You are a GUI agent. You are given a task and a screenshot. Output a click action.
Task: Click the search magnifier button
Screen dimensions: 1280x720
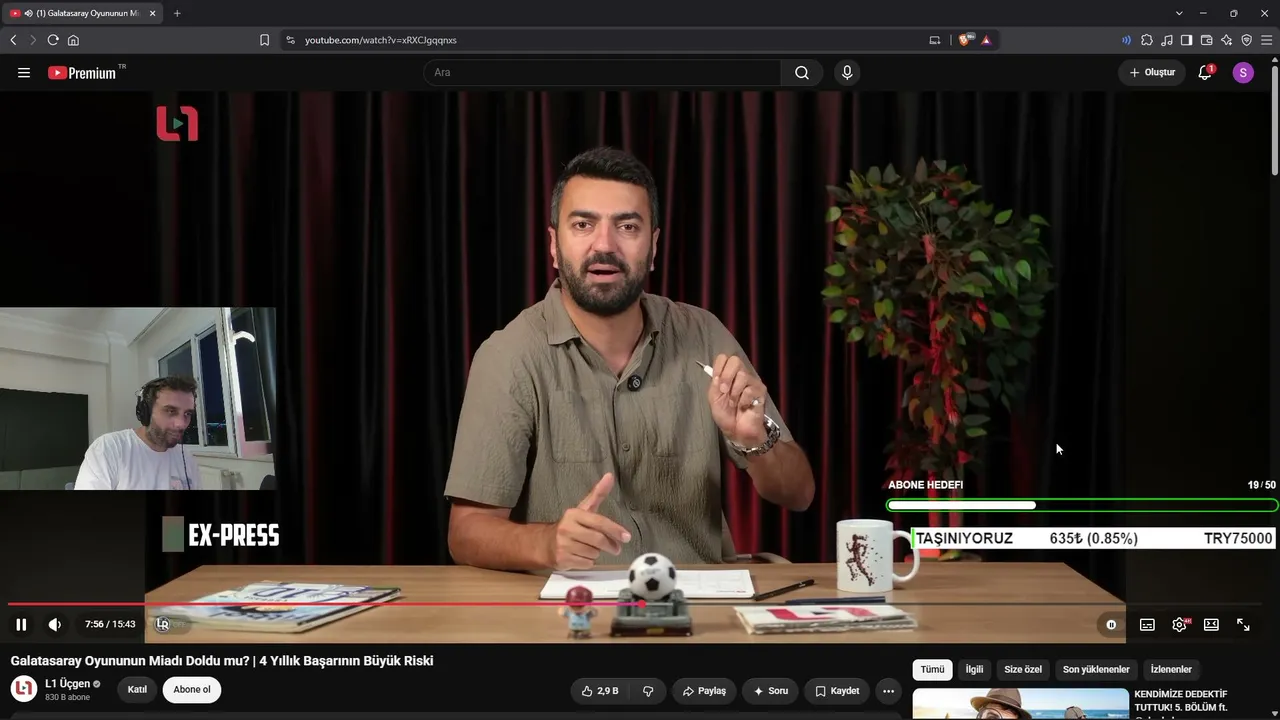tap(802, 72)
